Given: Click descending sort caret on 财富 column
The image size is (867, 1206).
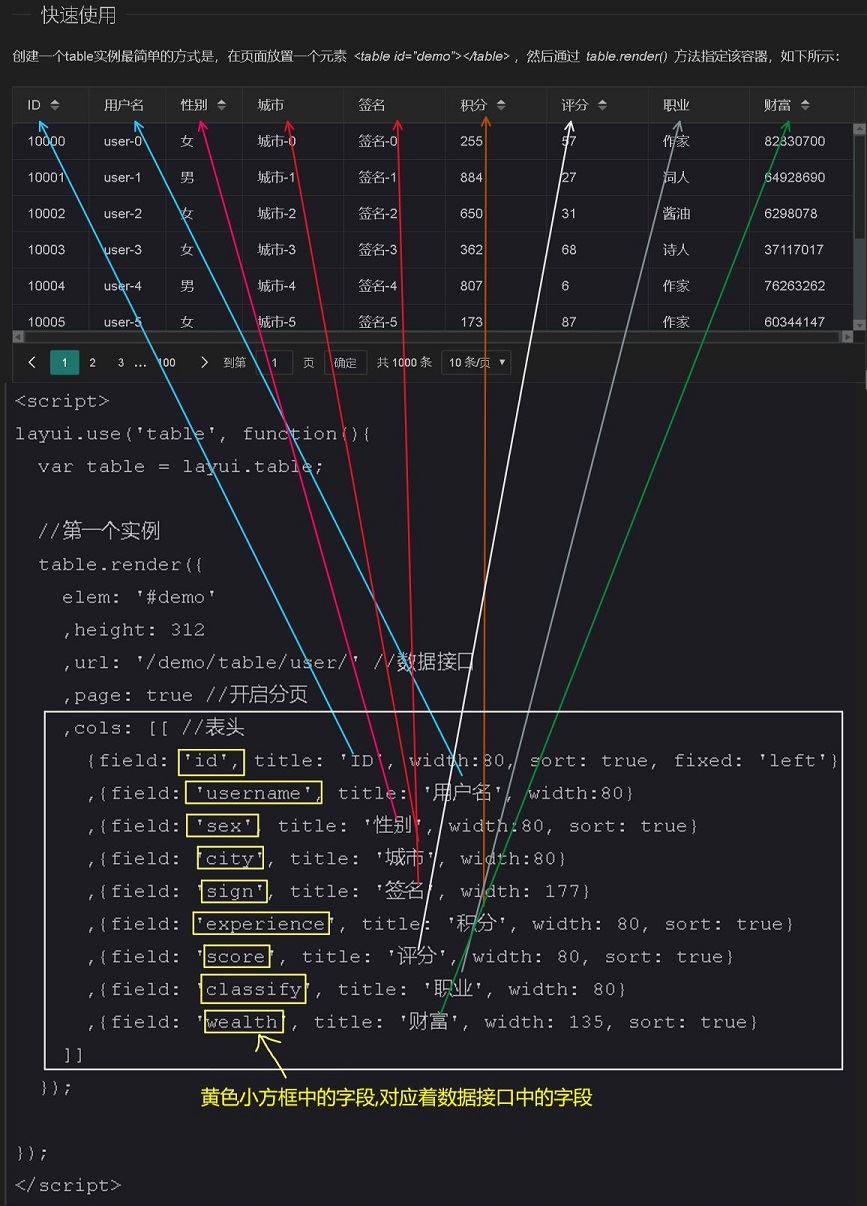Looking at the screenshot, I should (x=807, y=108).
